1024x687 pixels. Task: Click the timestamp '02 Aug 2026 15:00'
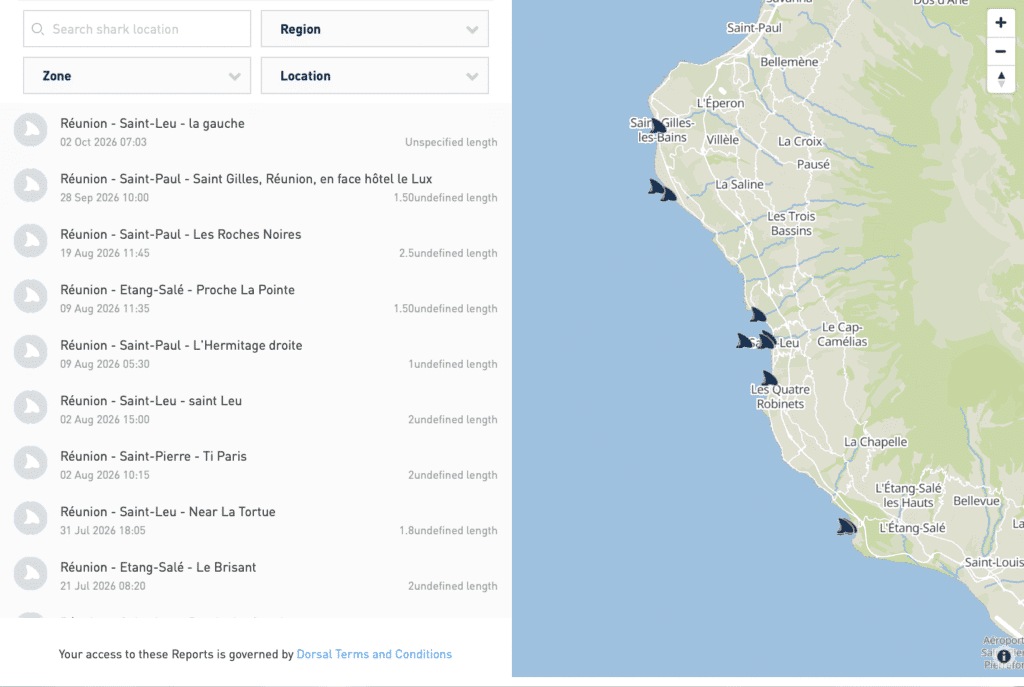[104, 420]
